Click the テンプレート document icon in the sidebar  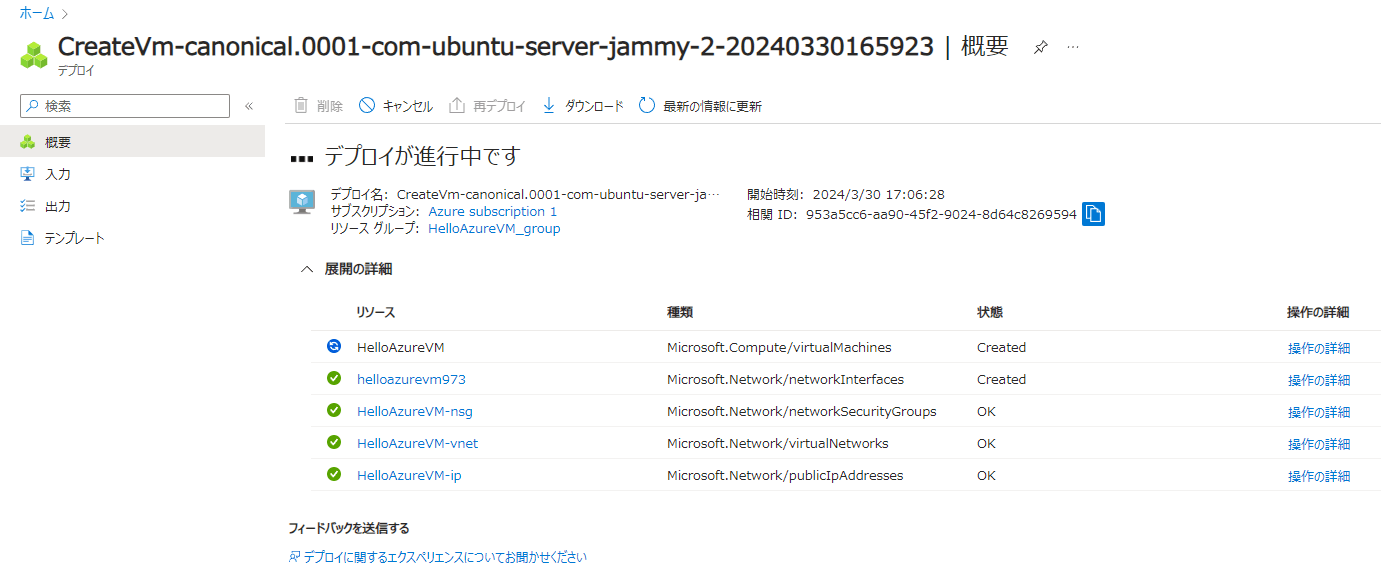27,238
